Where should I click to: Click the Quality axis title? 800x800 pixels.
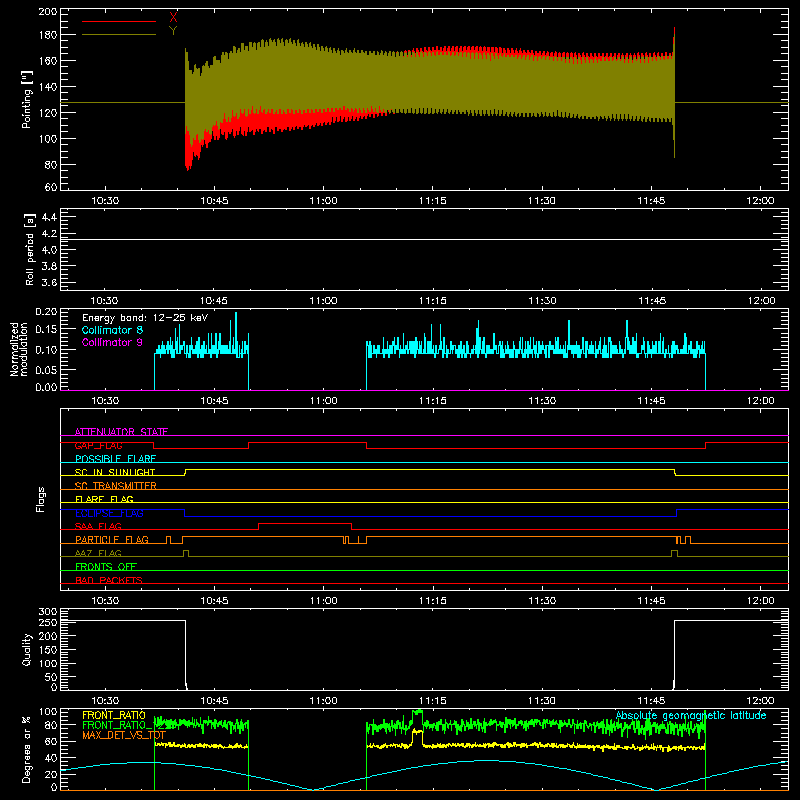tap(27, 649)
